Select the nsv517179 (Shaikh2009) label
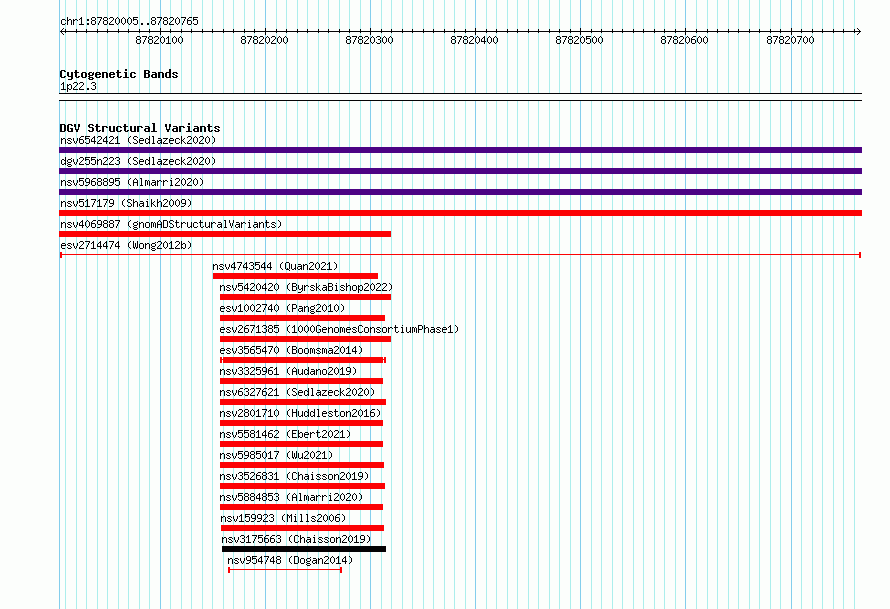890x609 pixels. point(126,203)
